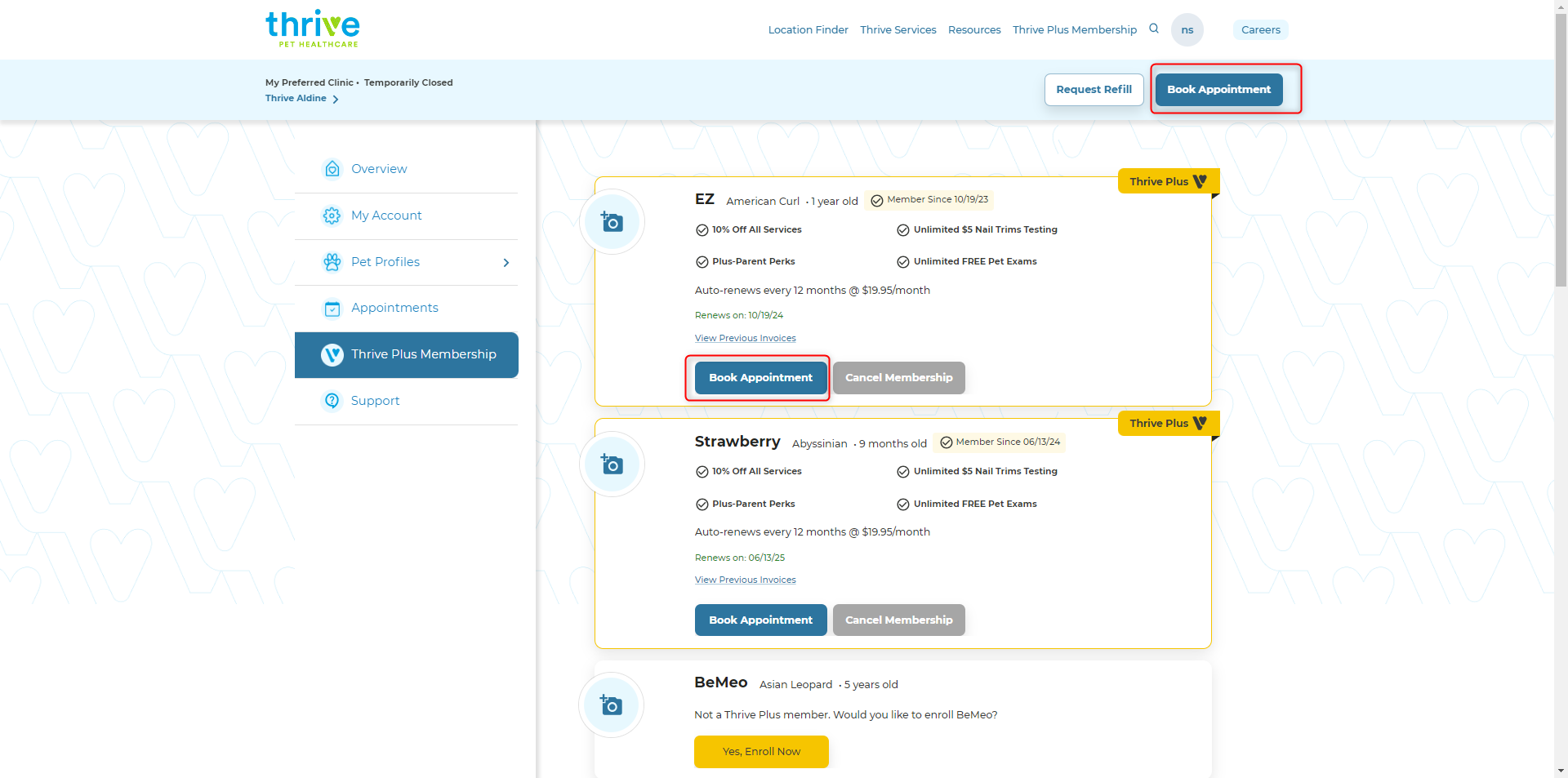Book Appointment for EZ
Image resolution: width=1568 pixels, height=778 pixels.
click(x=760, y=378)
